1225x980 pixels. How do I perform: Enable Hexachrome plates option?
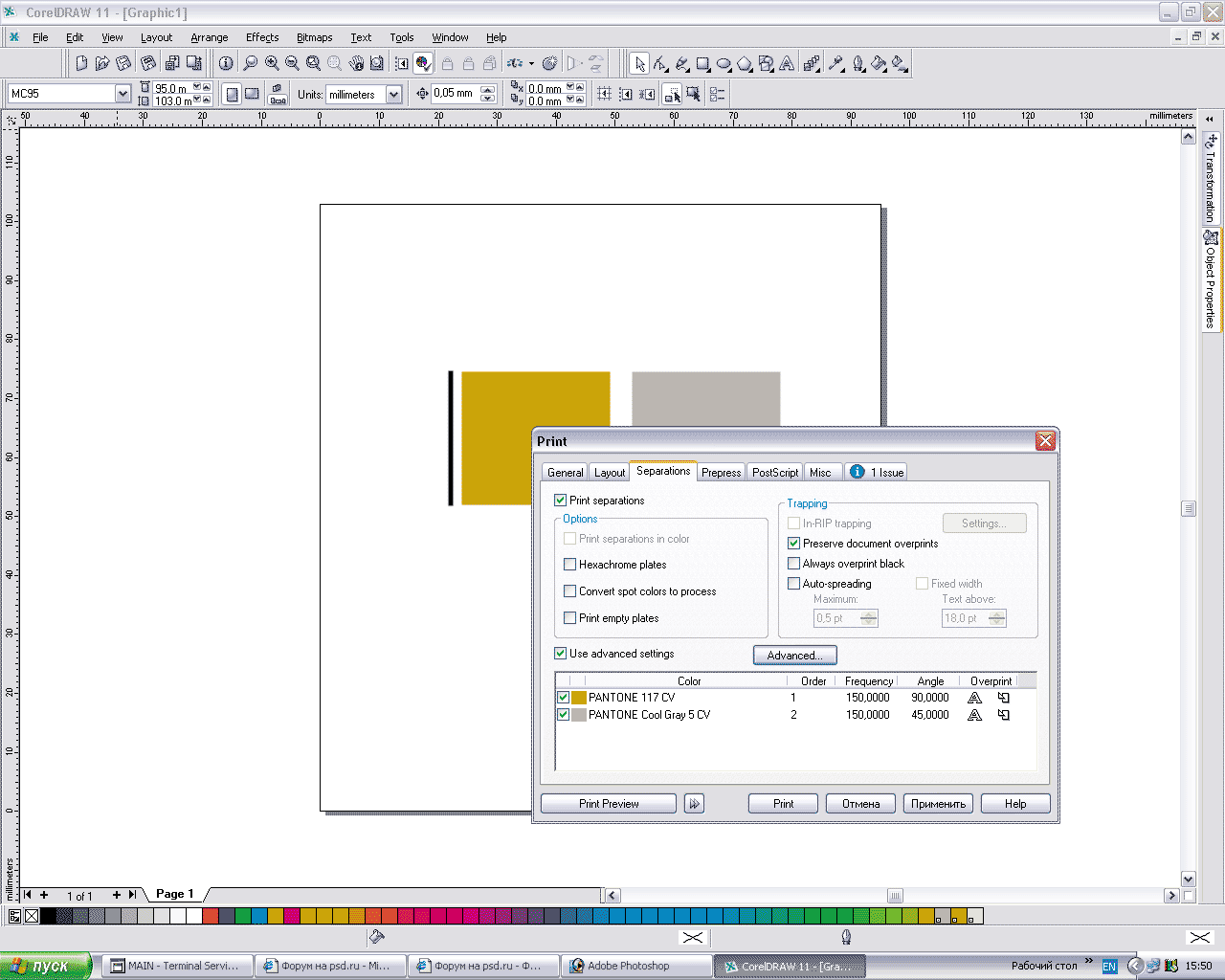click(x=570, y=565)
